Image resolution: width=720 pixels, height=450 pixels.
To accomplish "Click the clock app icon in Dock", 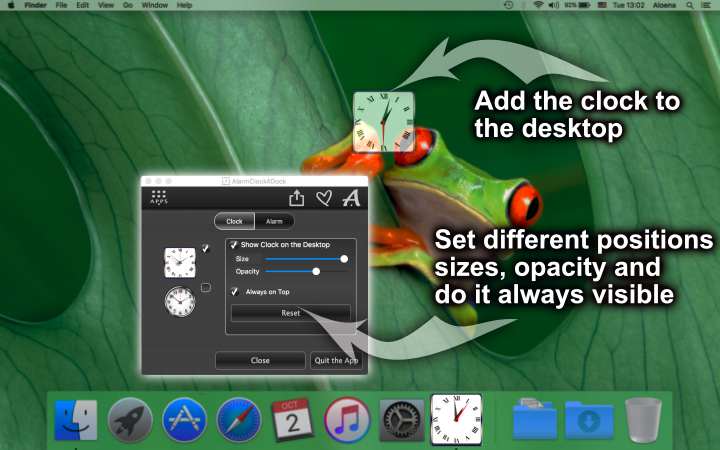I will pos(456,419).
